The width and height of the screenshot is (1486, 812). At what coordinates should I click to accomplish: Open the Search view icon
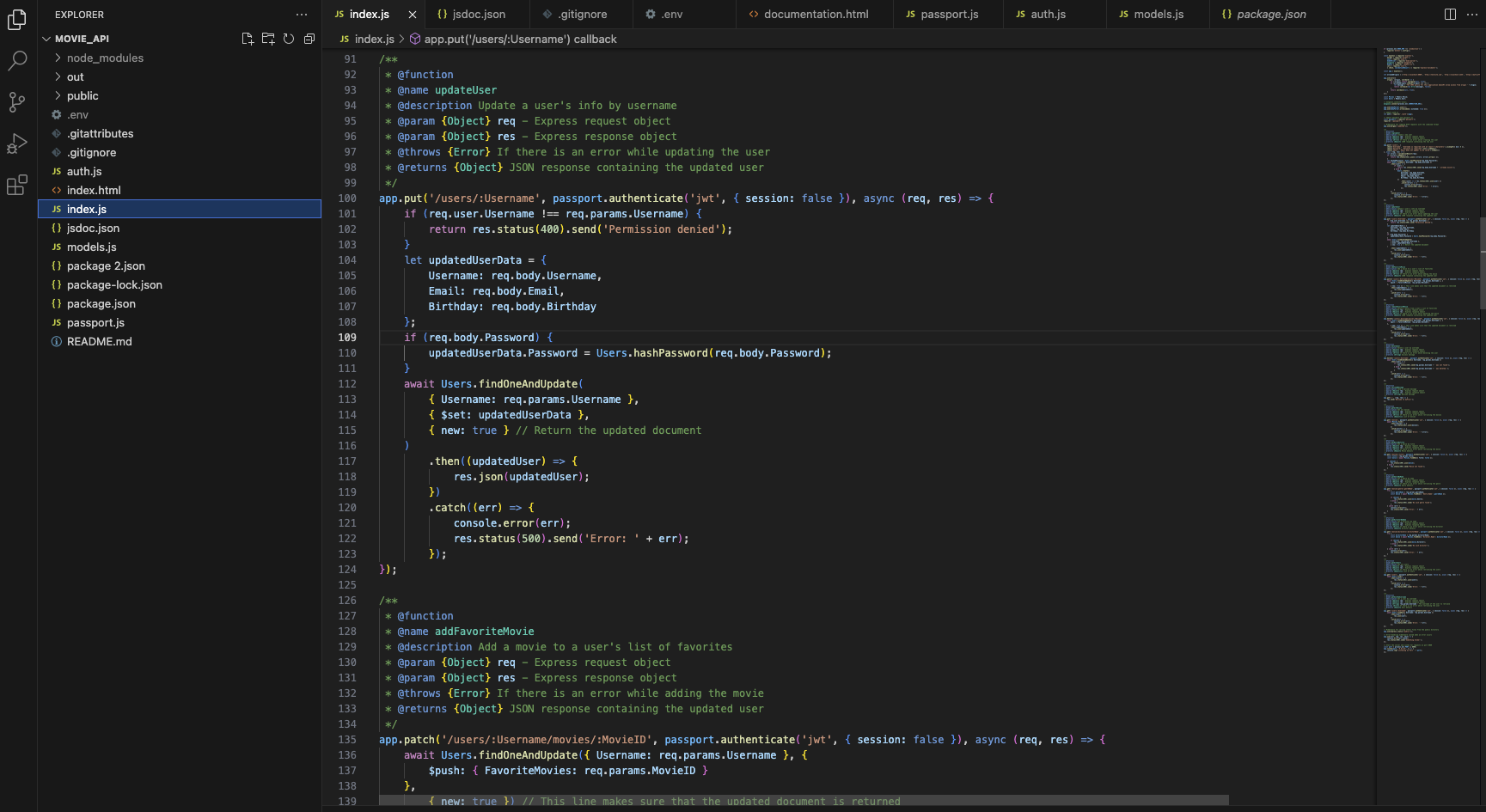pyautogui.click(x=17, y=60)
